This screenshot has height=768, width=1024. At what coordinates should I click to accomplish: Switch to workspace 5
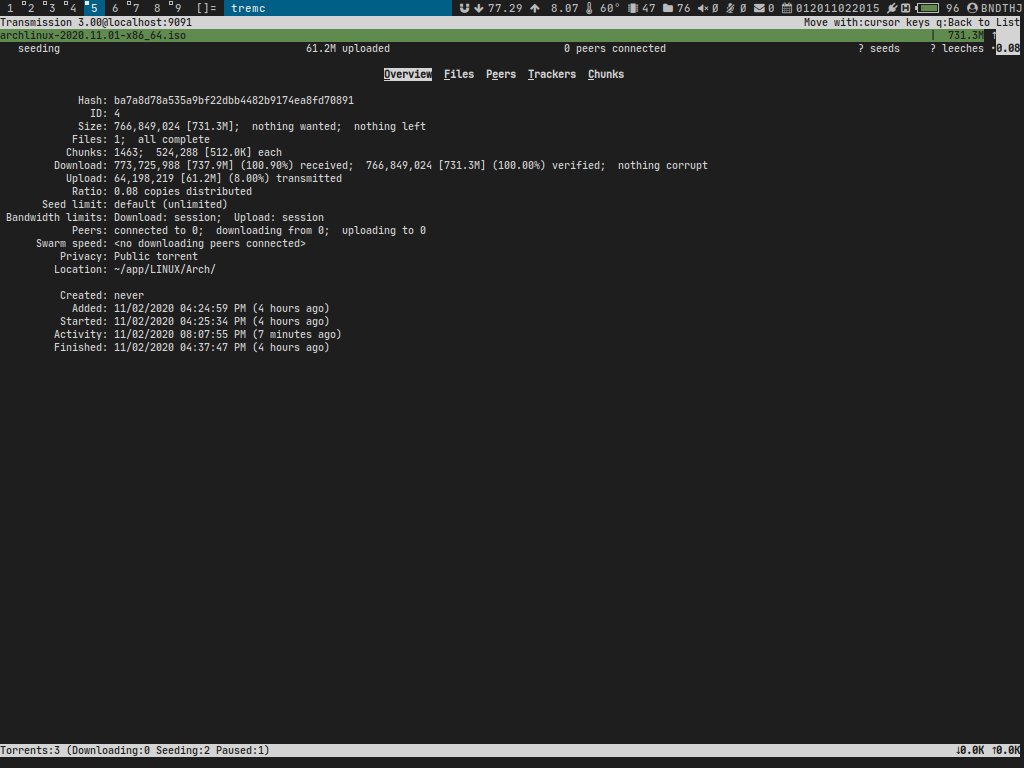[93, 8]
